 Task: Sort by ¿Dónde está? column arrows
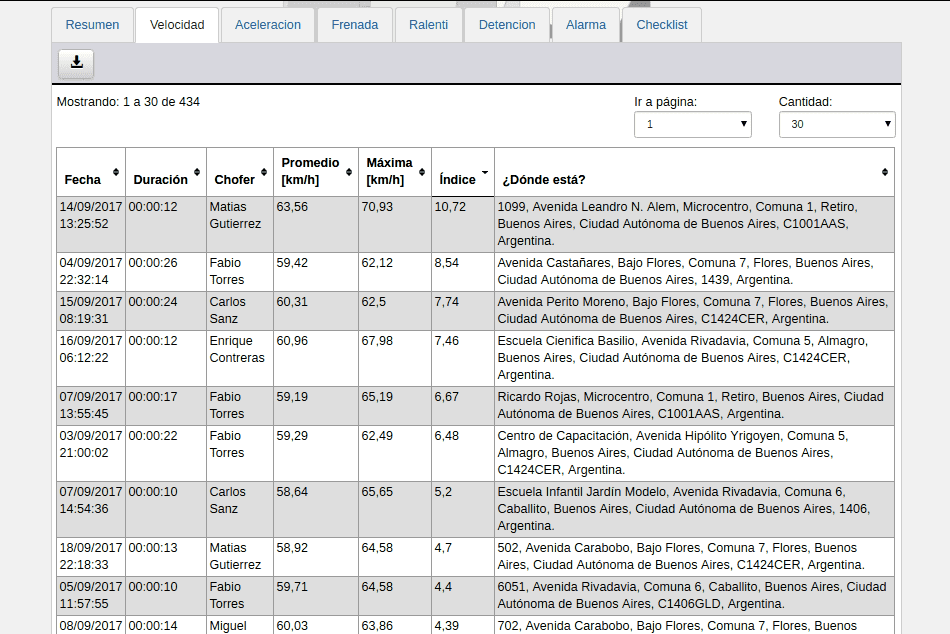point(885,172)
